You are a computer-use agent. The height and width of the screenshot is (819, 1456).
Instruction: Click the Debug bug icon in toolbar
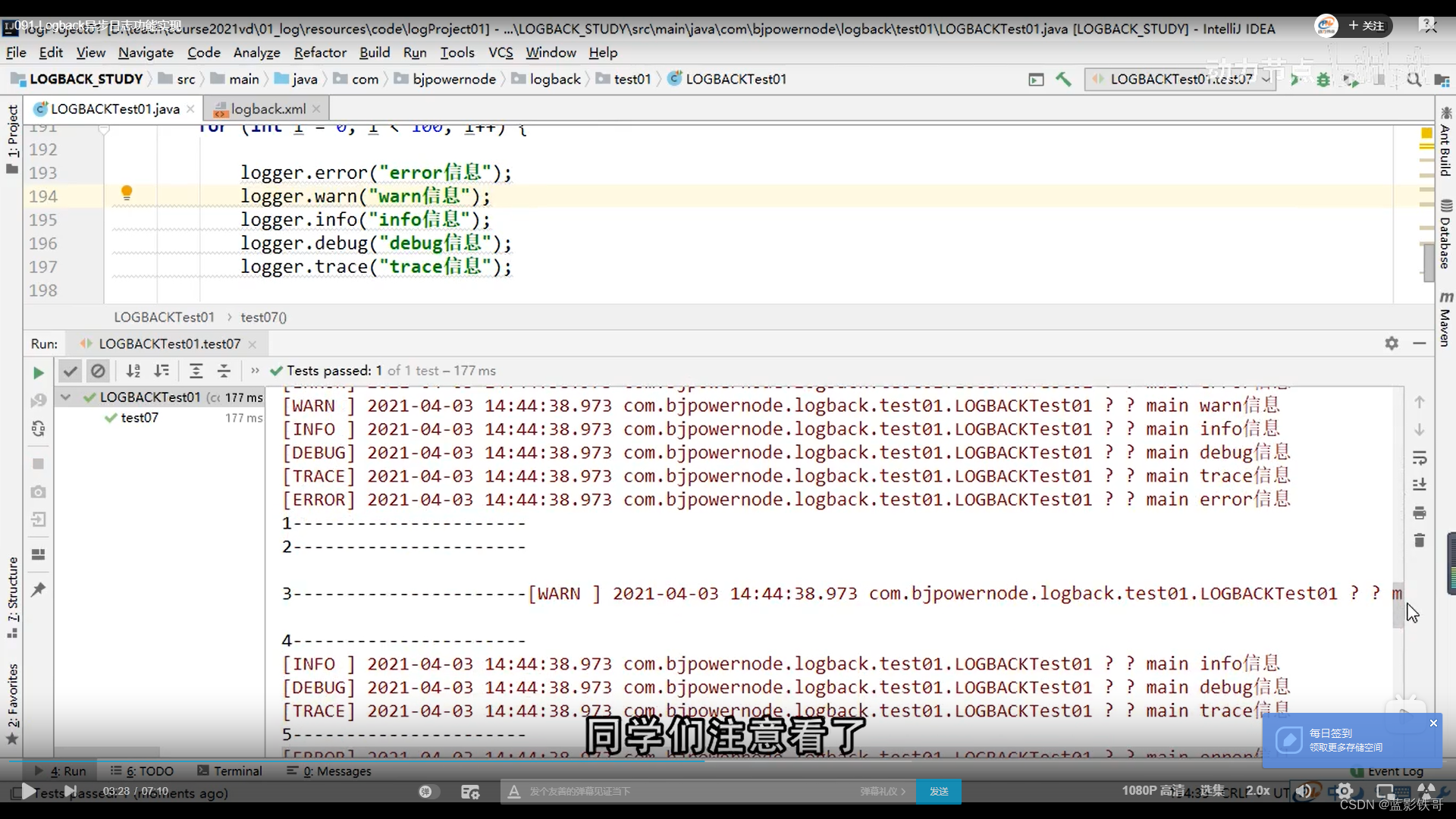click(1323, 79)
